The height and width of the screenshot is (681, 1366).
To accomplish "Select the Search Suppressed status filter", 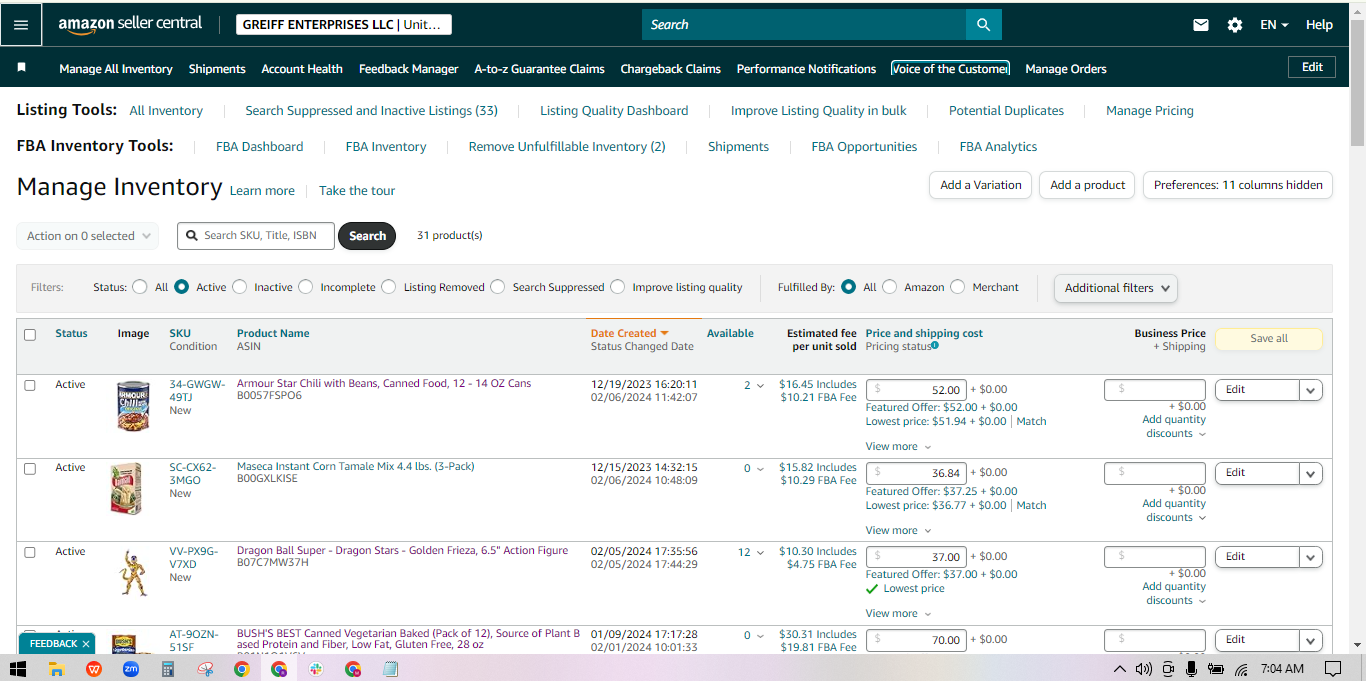I will coord(497,287).
